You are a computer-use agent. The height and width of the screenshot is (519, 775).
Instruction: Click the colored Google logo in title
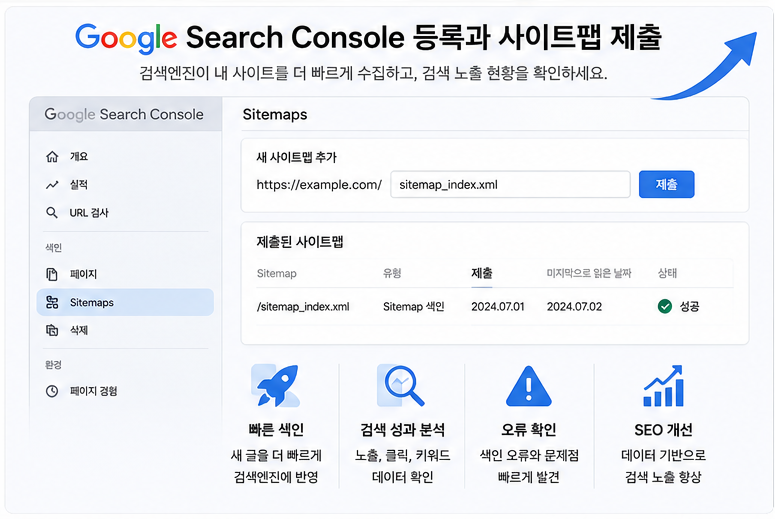point(126,38)
